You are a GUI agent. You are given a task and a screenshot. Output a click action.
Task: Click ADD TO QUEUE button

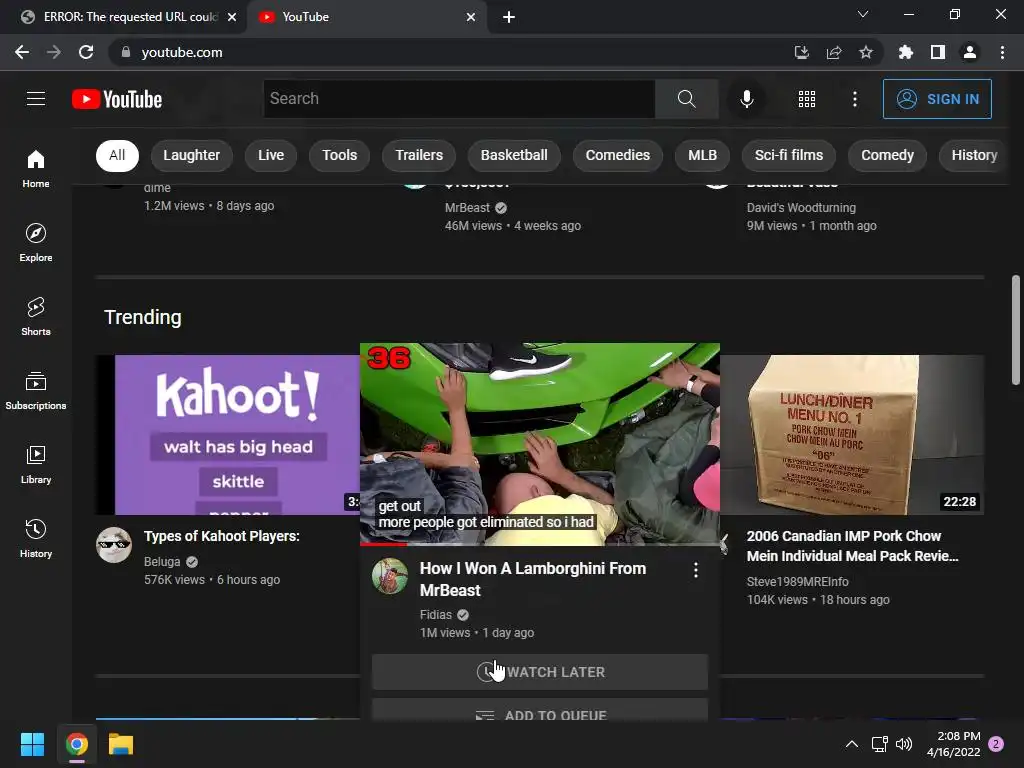(539, 711)
